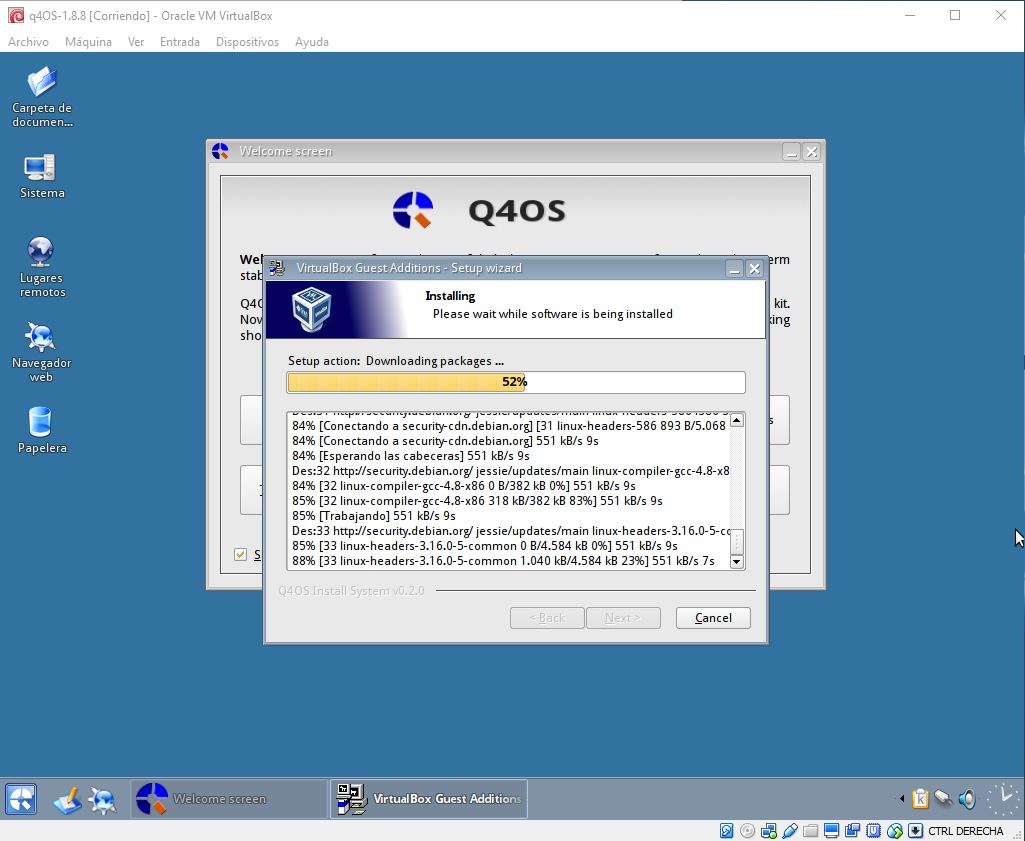The width and height of the screenshot is (1025, 841).
Task: Click the log scrollbar up arrow
Action: tap(737, 420)
